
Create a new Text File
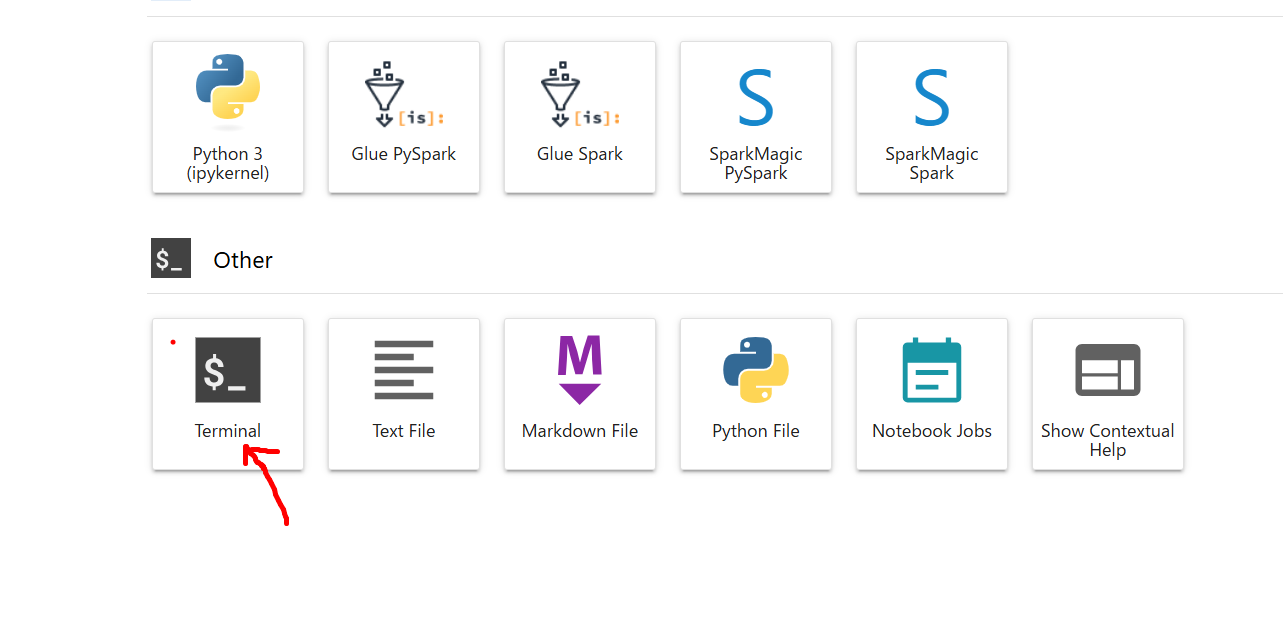404,394
